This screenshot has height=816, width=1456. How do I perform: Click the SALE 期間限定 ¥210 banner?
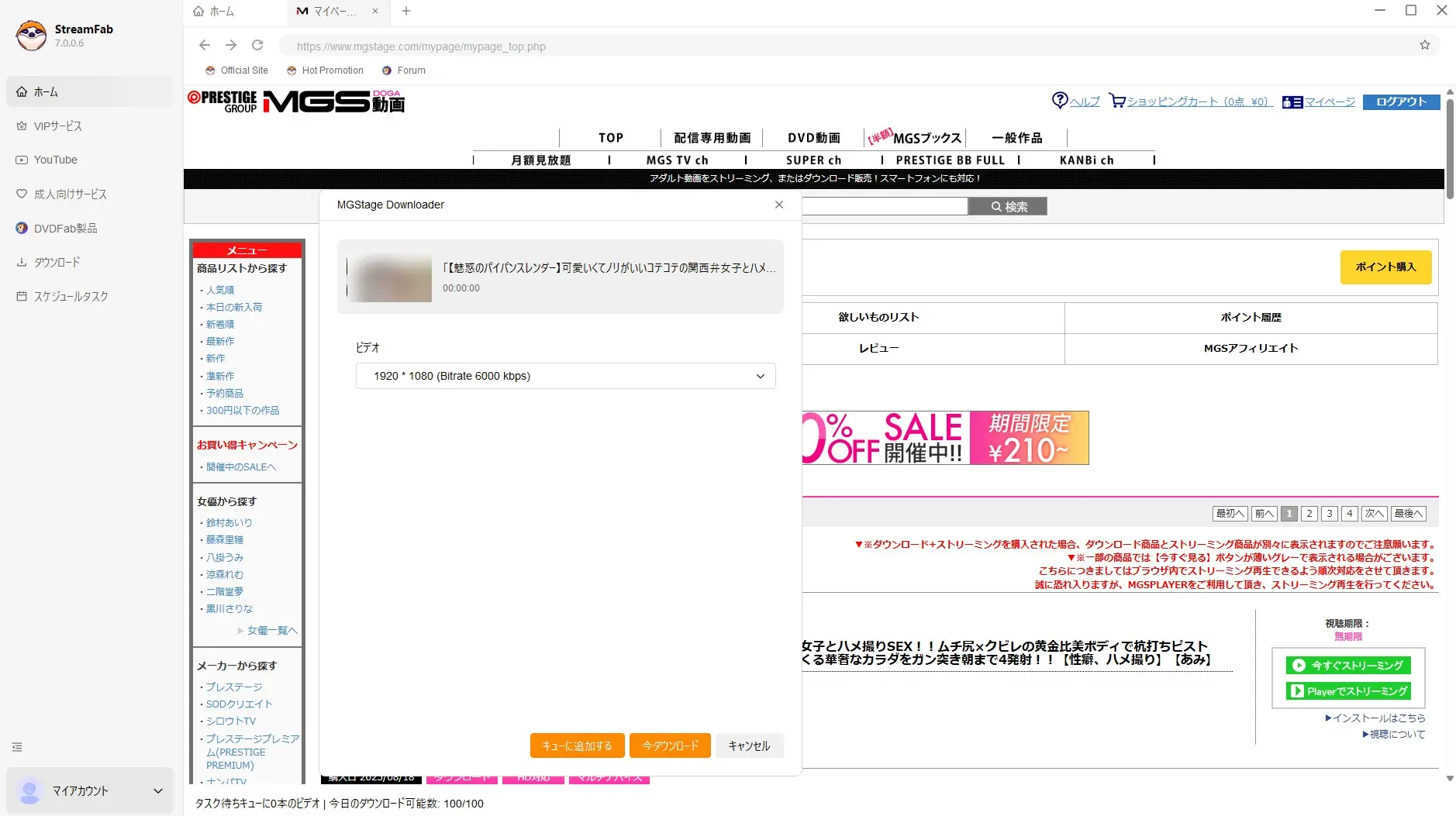click(x=945, y=438)
